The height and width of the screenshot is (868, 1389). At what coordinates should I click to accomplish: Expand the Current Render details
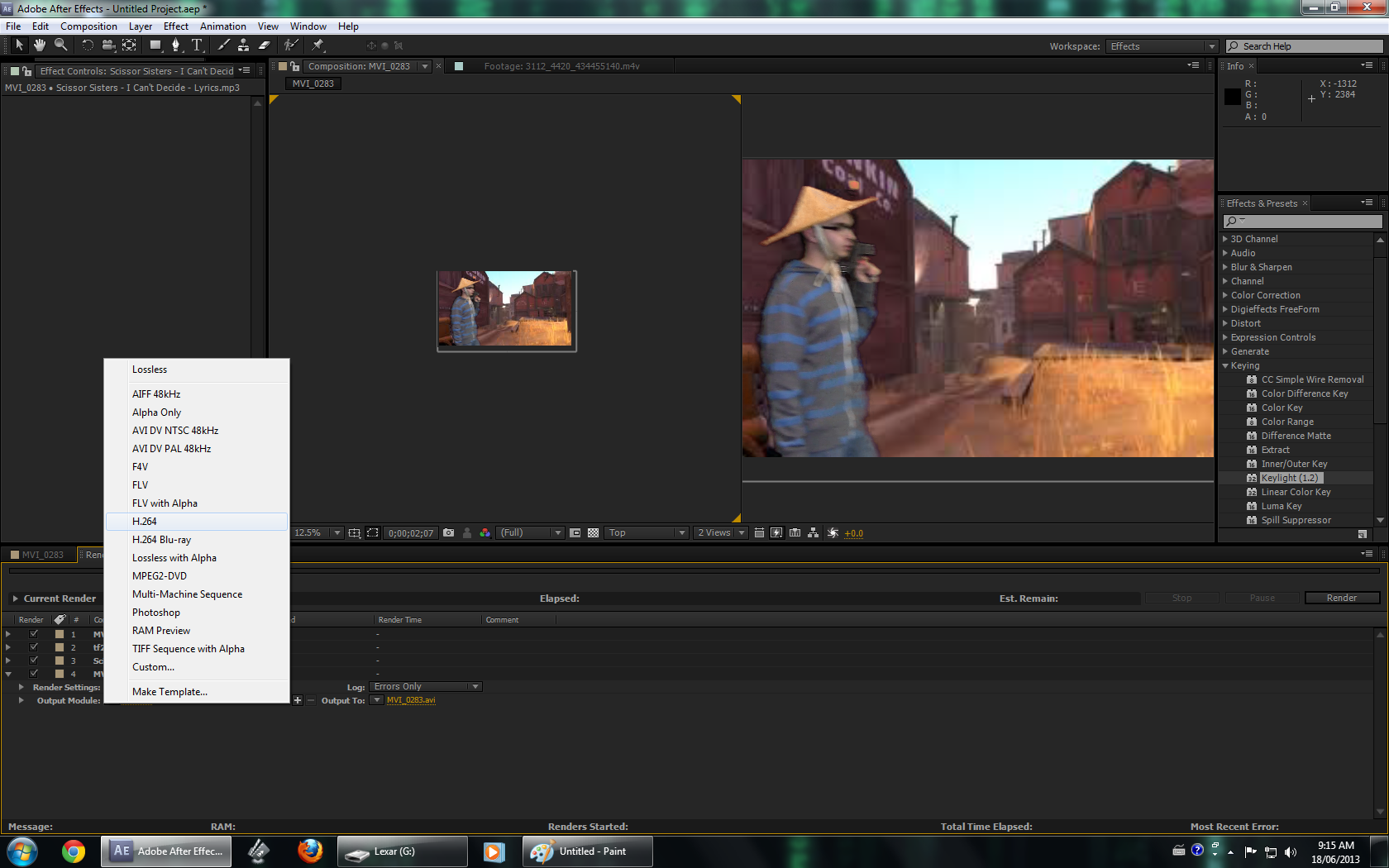point(15,599)
